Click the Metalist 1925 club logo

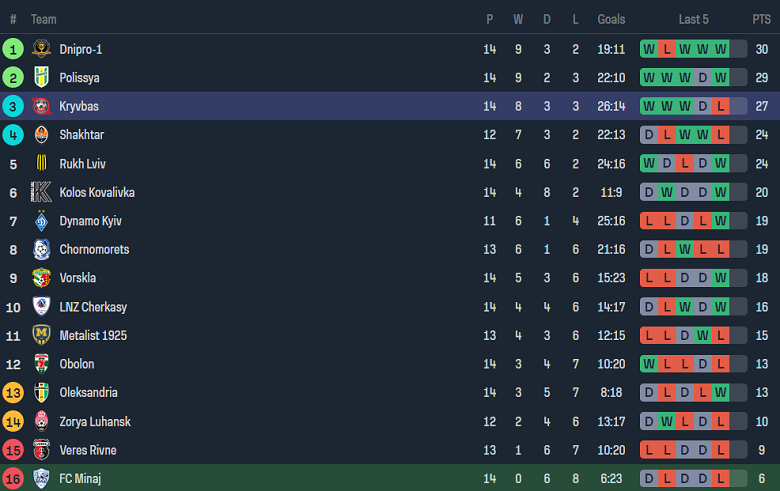pos(41,335)
